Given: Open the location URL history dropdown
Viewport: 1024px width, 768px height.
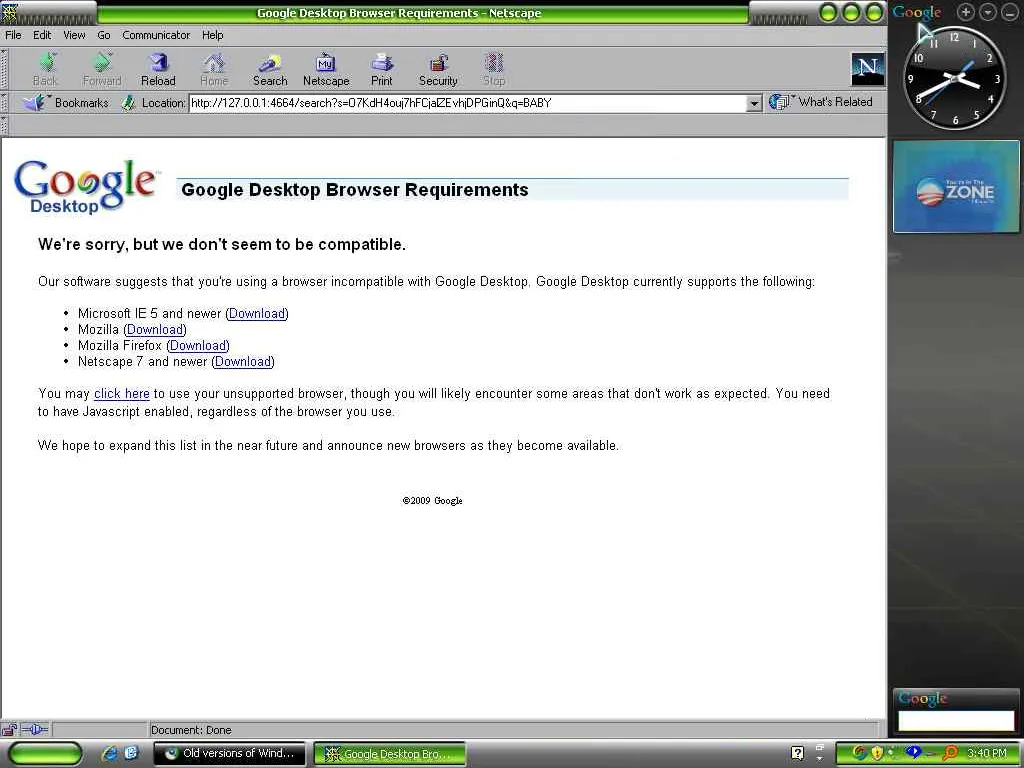Looking at the screenshot, I should (x=754, y=103).
